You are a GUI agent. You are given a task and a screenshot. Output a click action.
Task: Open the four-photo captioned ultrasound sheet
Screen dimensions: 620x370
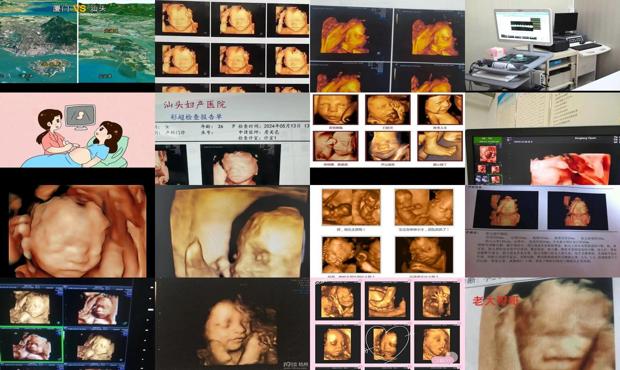(x=388, y=231)
